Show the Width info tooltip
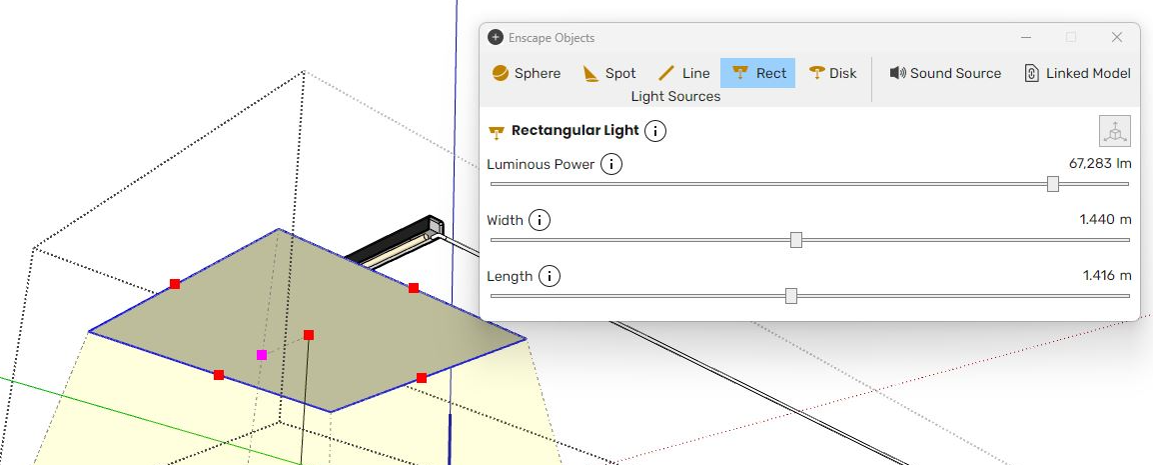The width and height of the screenshot is (1153, 465). click(539, 220)
